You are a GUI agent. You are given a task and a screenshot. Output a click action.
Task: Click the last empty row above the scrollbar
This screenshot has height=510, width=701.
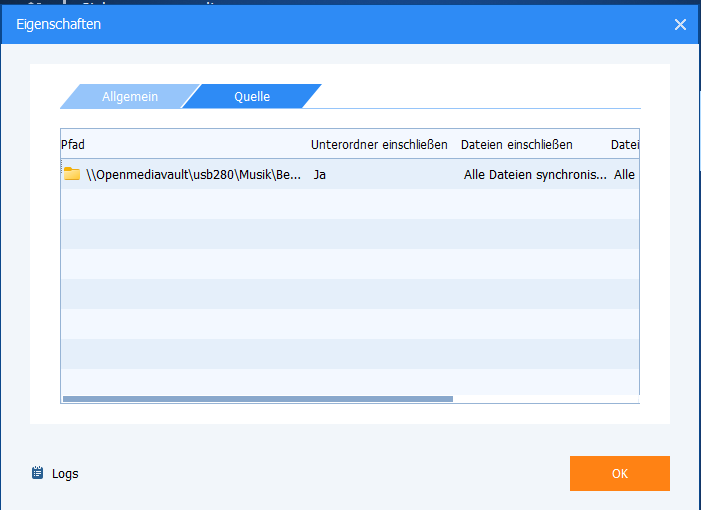click(350, 383)
